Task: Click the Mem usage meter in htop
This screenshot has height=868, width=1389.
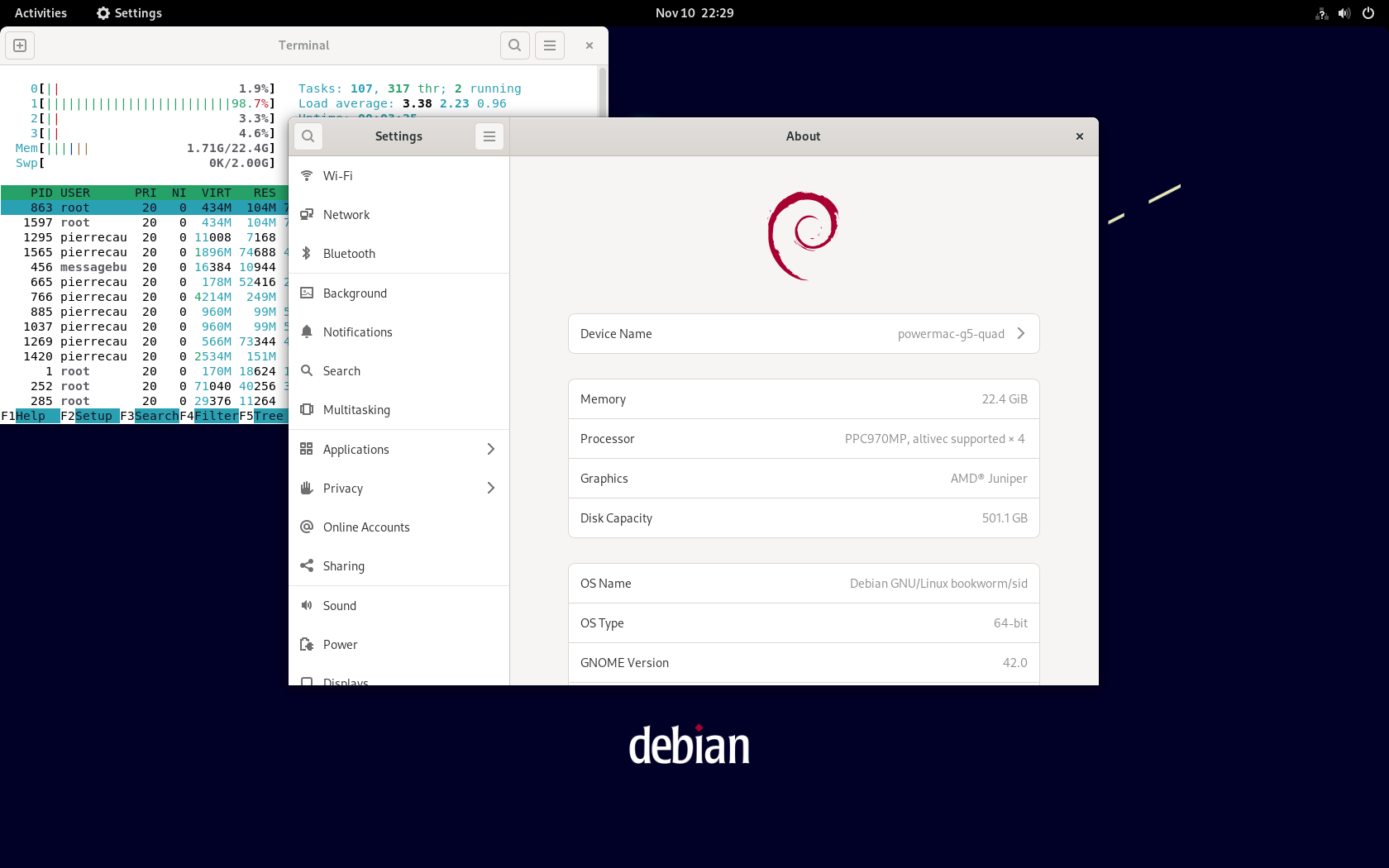Action: (x=145, y=148)
